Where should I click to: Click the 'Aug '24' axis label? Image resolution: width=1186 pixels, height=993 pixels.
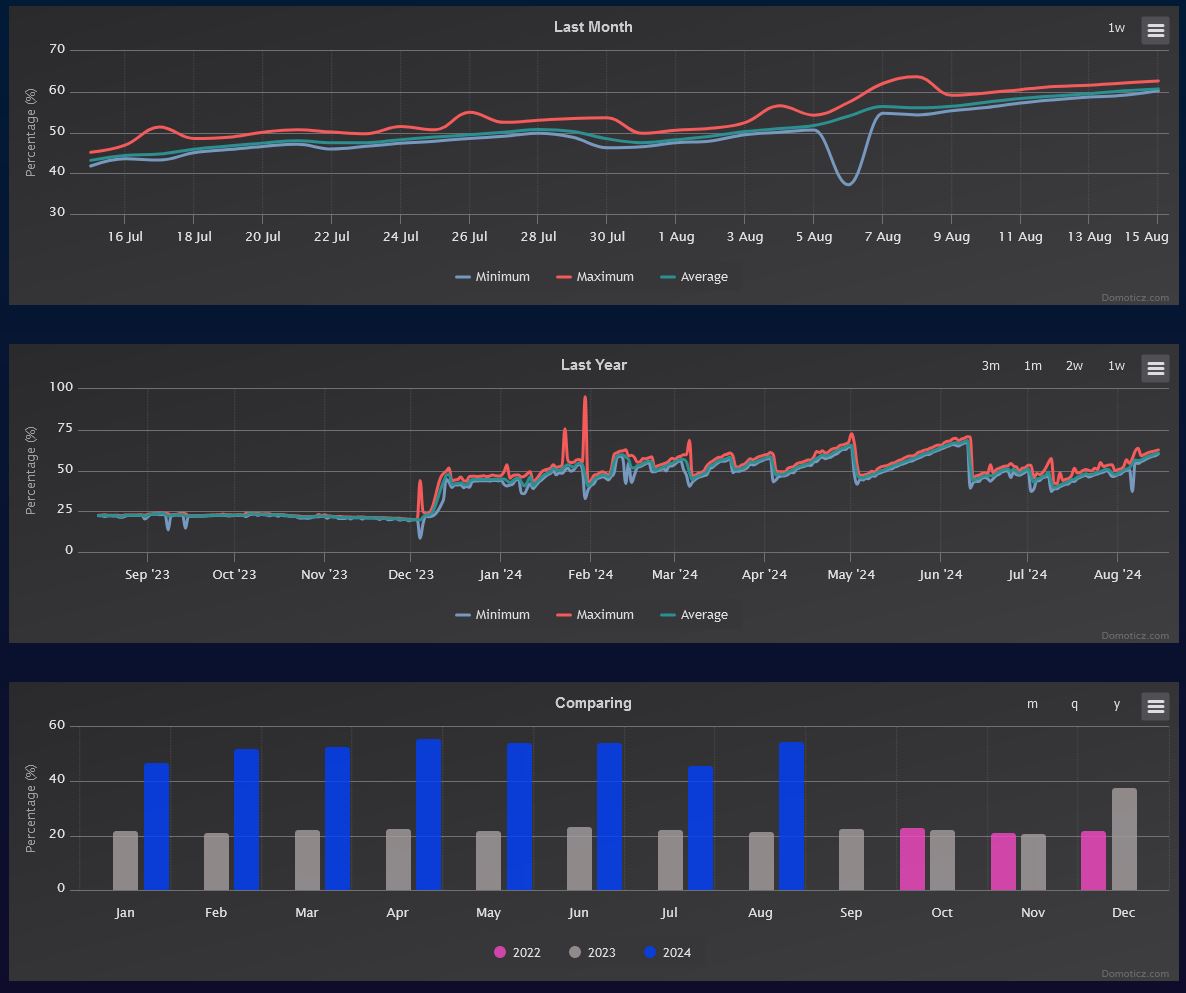[x=1117, y=575]
